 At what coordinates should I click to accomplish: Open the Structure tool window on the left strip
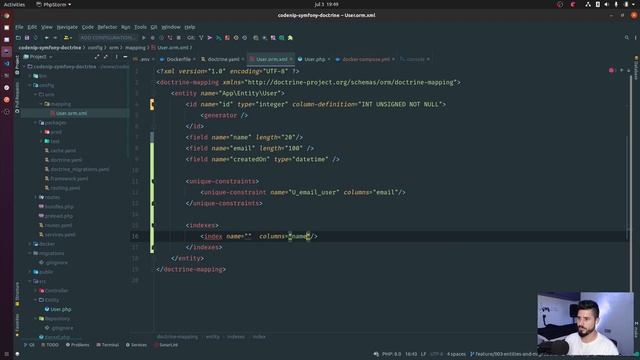pyautogui.click(x=17, y=293)
